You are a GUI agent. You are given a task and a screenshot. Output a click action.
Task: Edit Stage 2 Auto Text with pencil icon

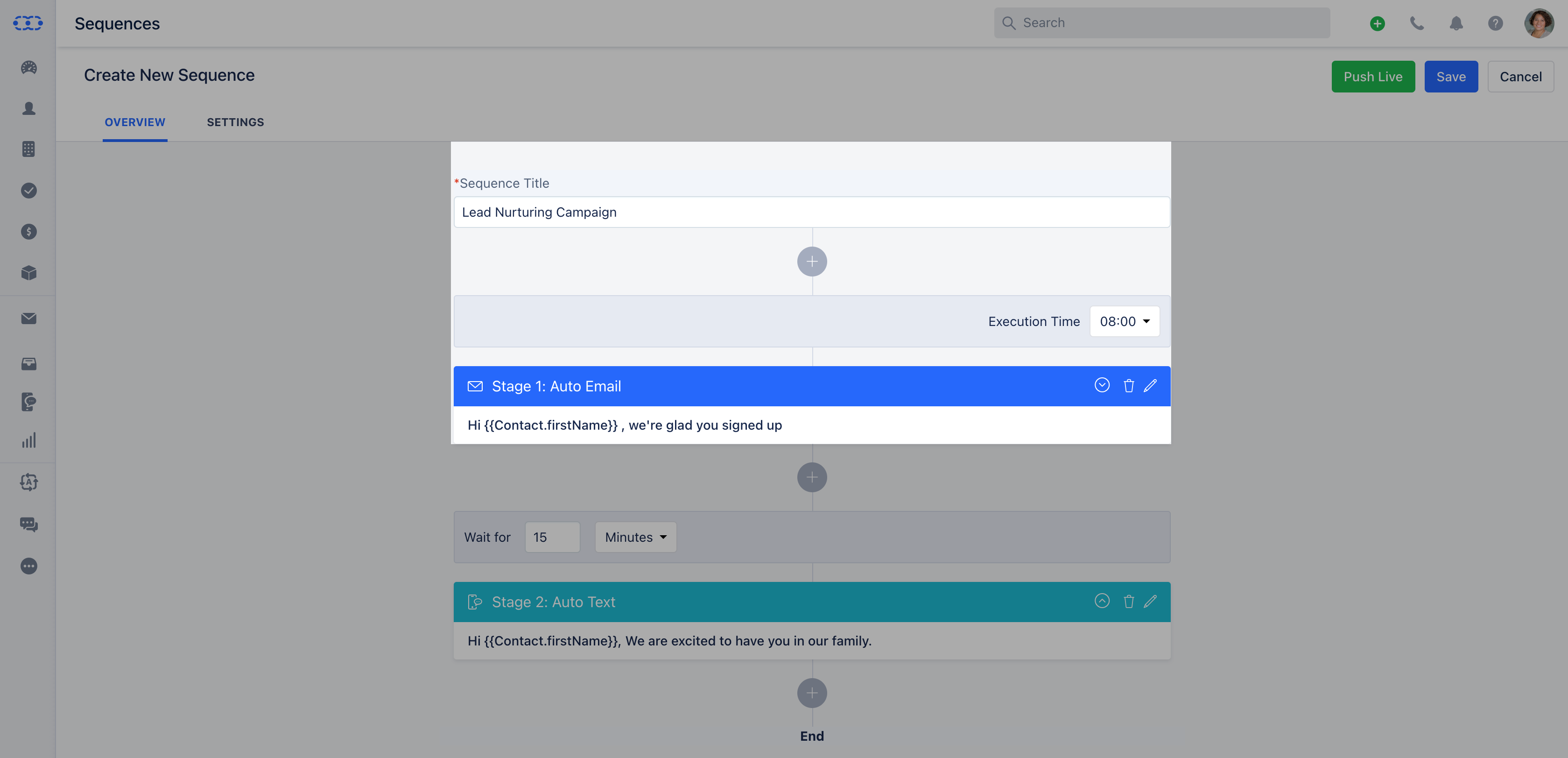point(1150,602)
